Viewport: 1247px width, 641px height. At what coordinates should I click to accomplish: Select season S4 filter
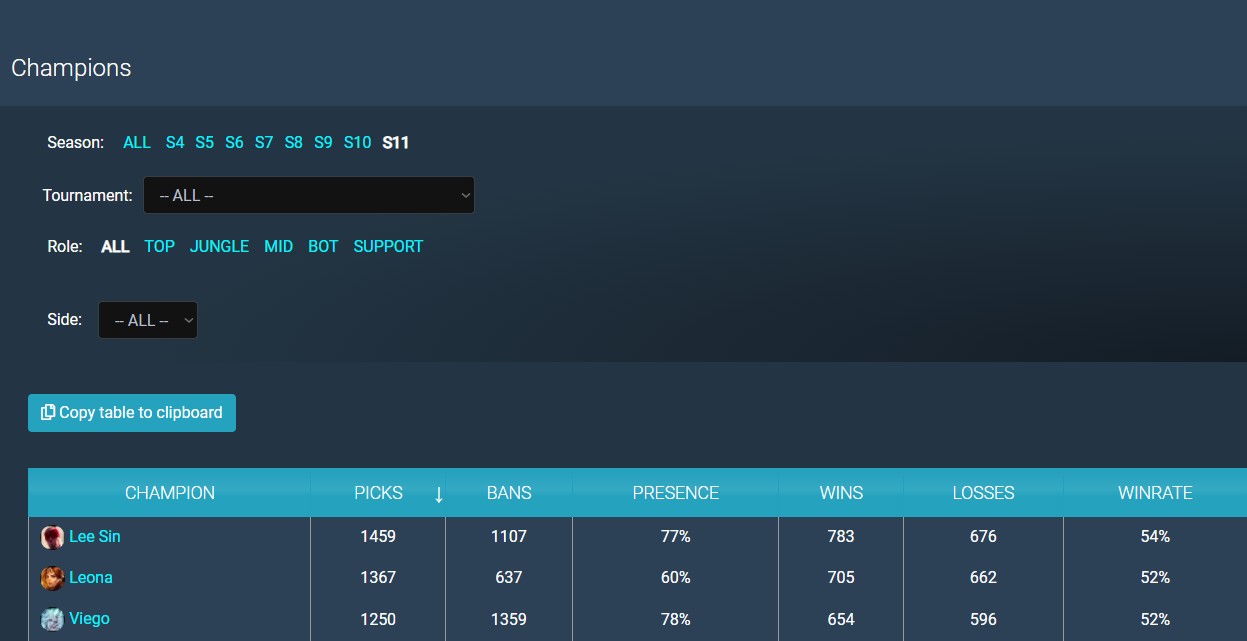click(x=175, y=142)
